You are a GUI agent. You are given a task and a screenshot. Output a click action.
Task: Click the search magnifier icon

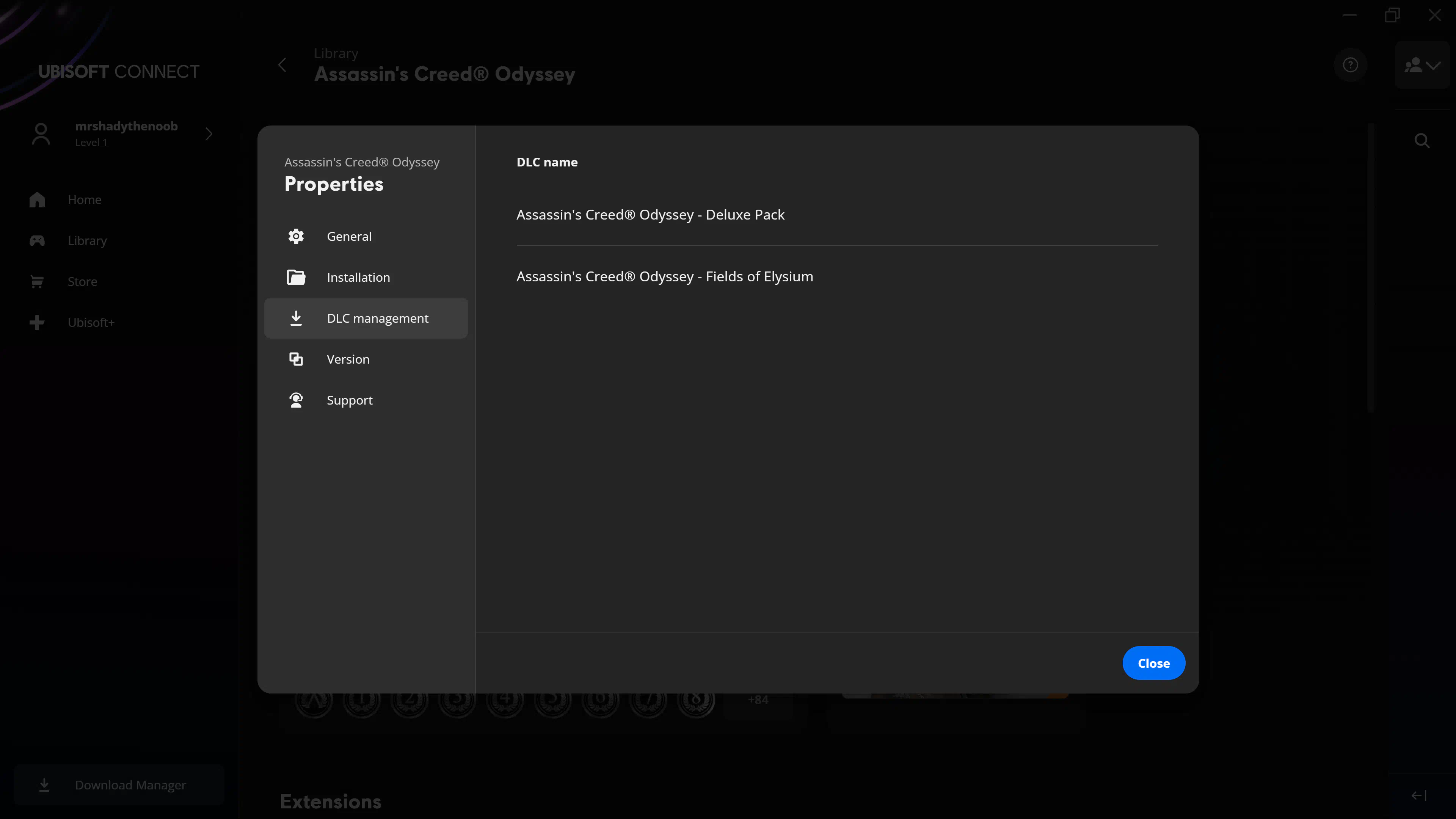[x=1421, y=141]
